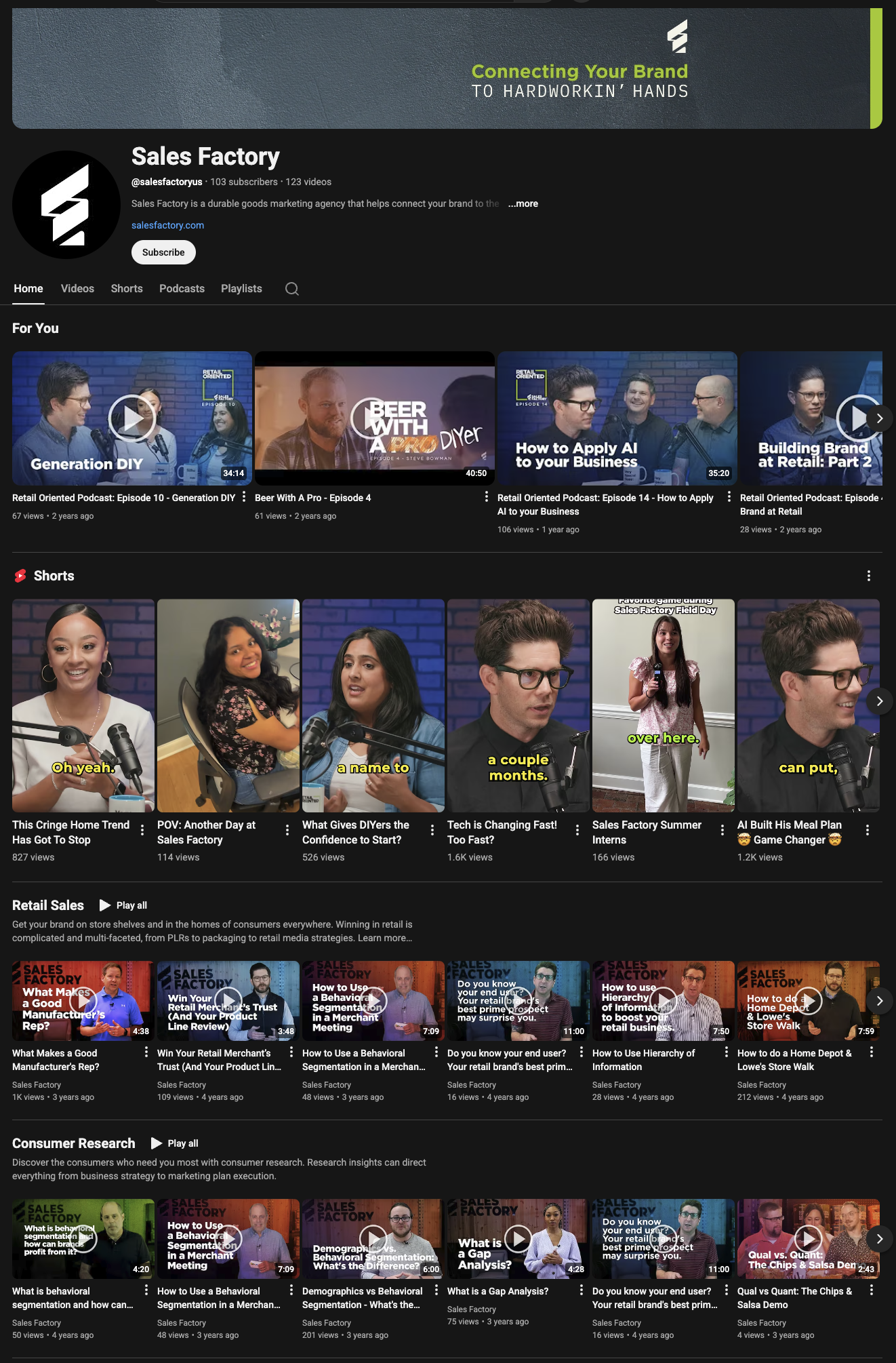This screenshot has width=896, height=1363.
Task: Open options for Home Depot & Lowe's Store Walk
Action: click(872, 1052)
